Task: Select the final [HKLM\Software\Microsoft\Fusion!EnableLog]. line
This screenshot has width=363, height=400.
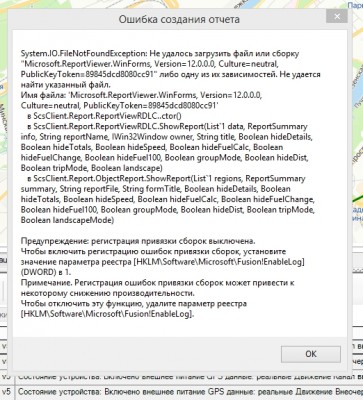Action: [107, 314]
